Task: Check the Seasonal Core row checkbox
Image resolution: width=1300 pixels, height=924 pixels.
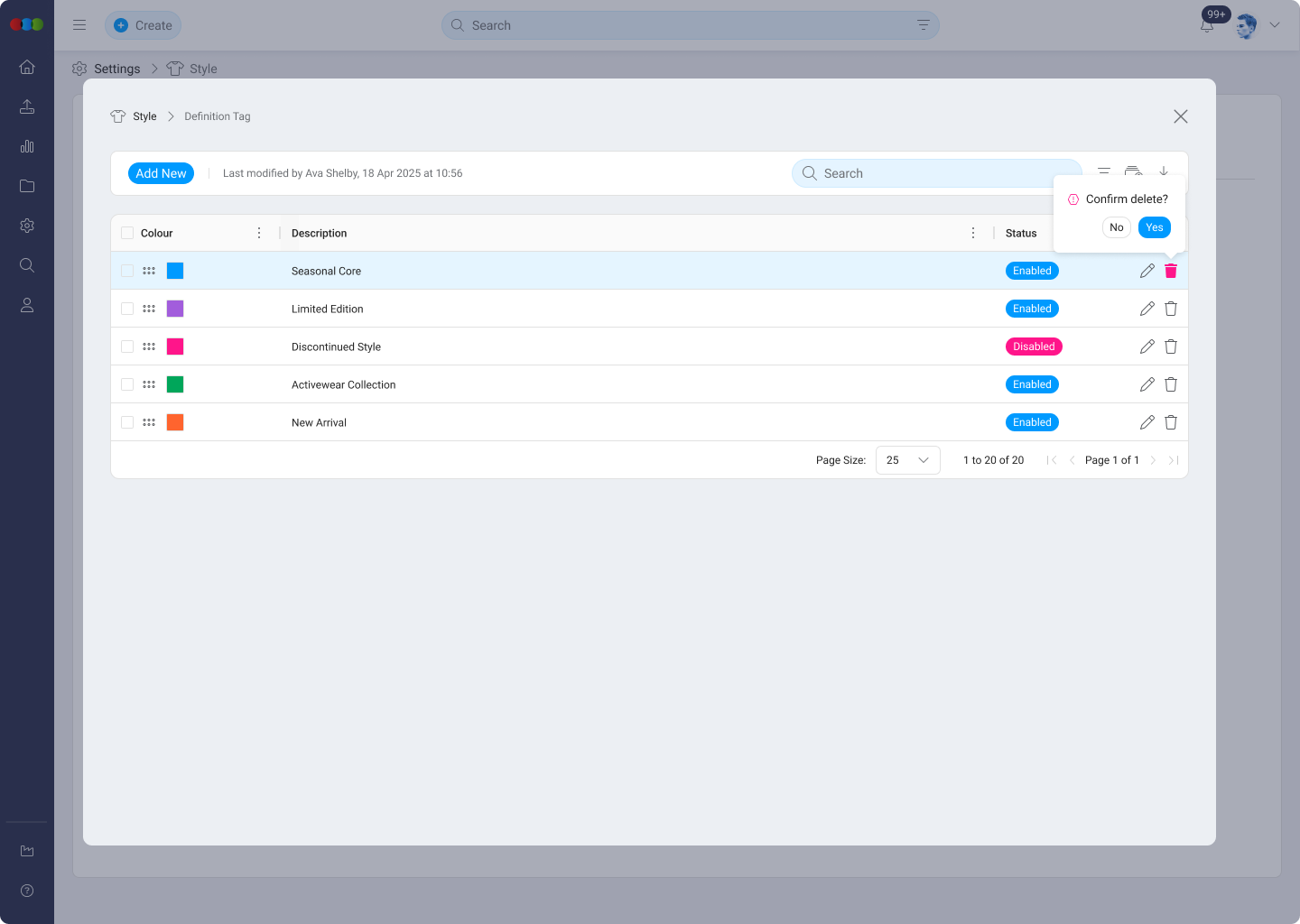Action: click(x=127, y=271)
